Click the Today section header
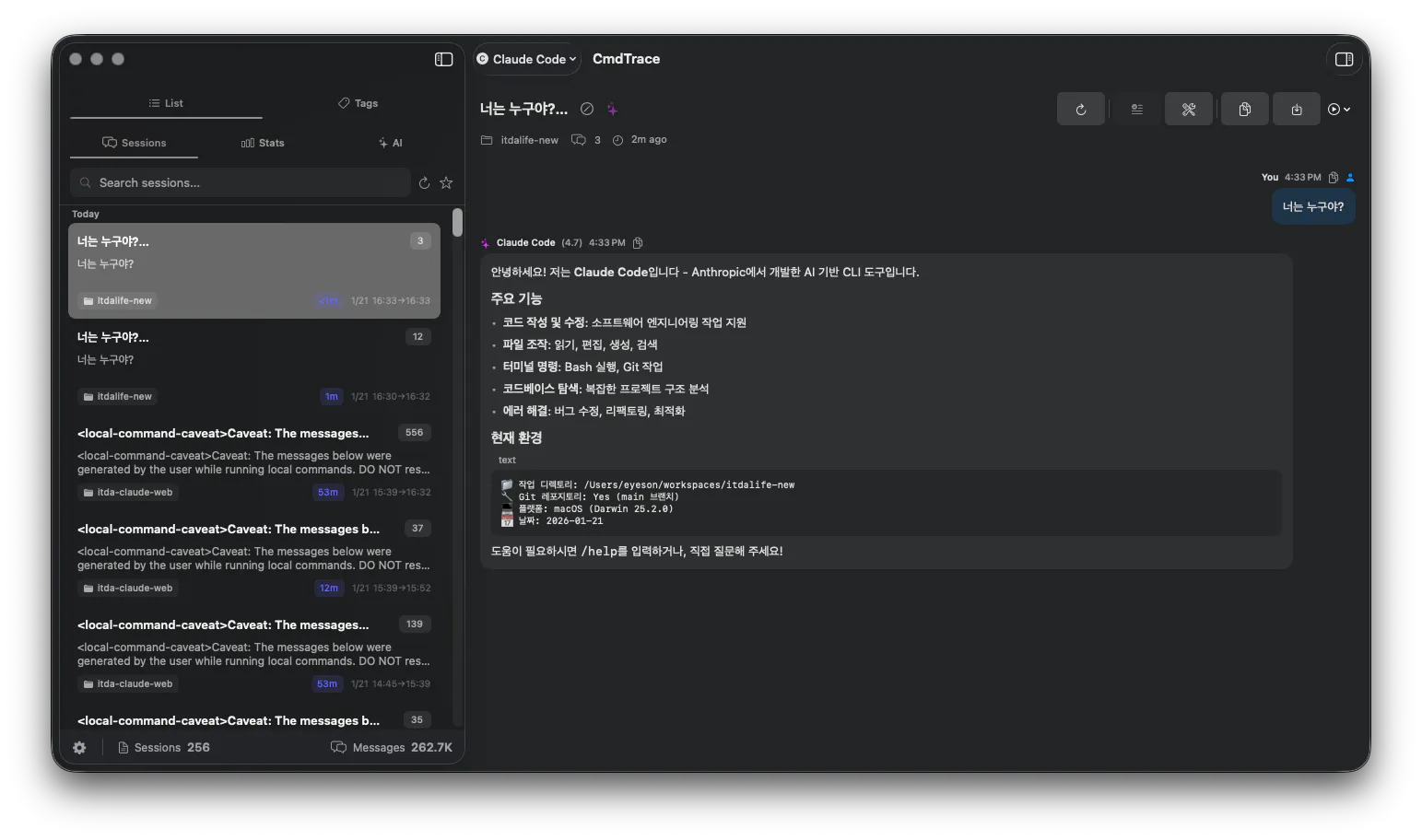The width and height of the screenshot is (1422, 840). tap(86, 214)
